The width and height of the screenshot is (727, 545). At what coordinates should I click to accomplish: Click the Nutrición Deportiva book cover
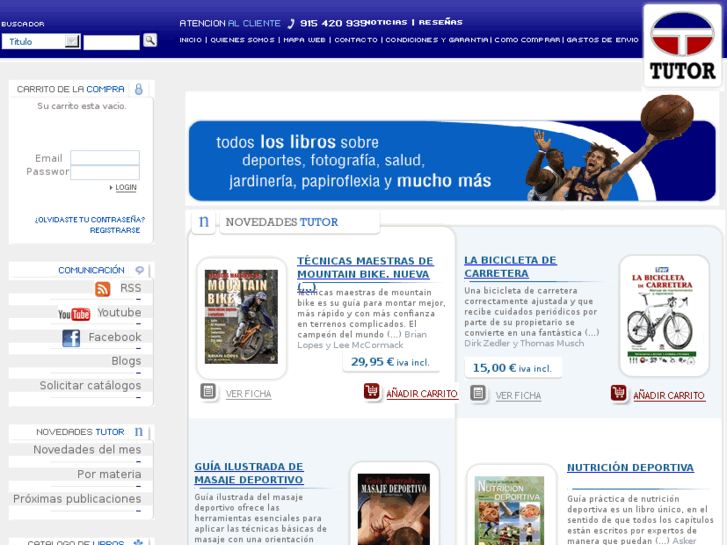point(510,510)
